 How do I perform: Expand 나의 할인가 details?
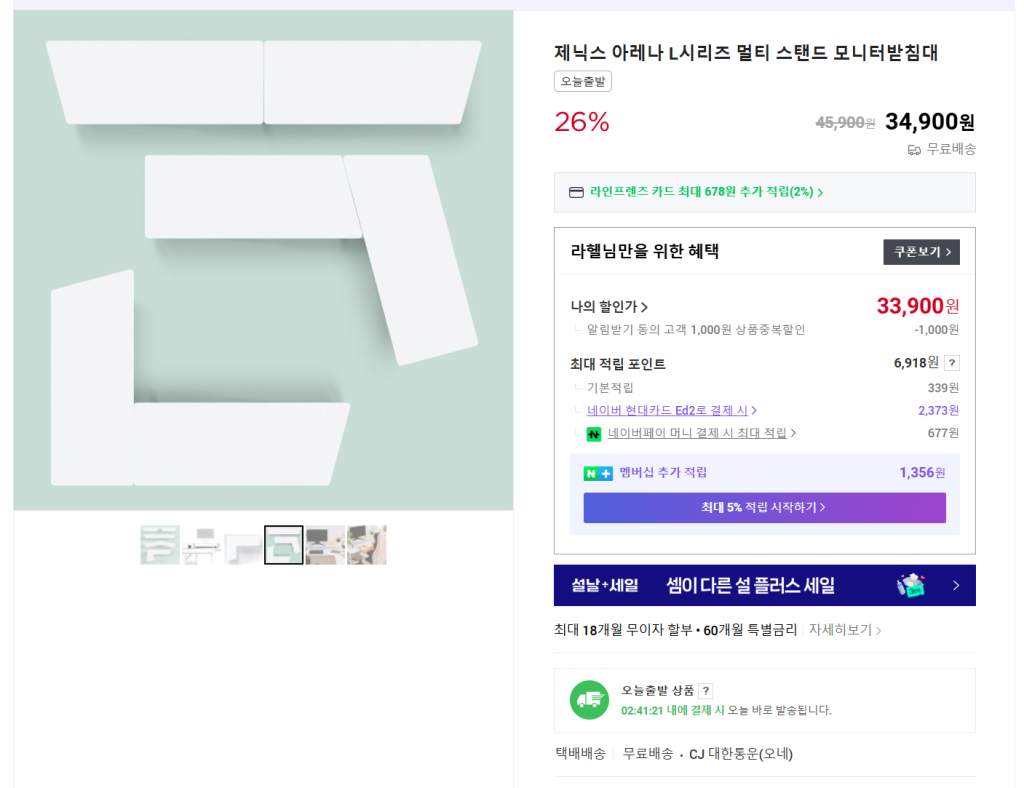[x=609, y=307]
